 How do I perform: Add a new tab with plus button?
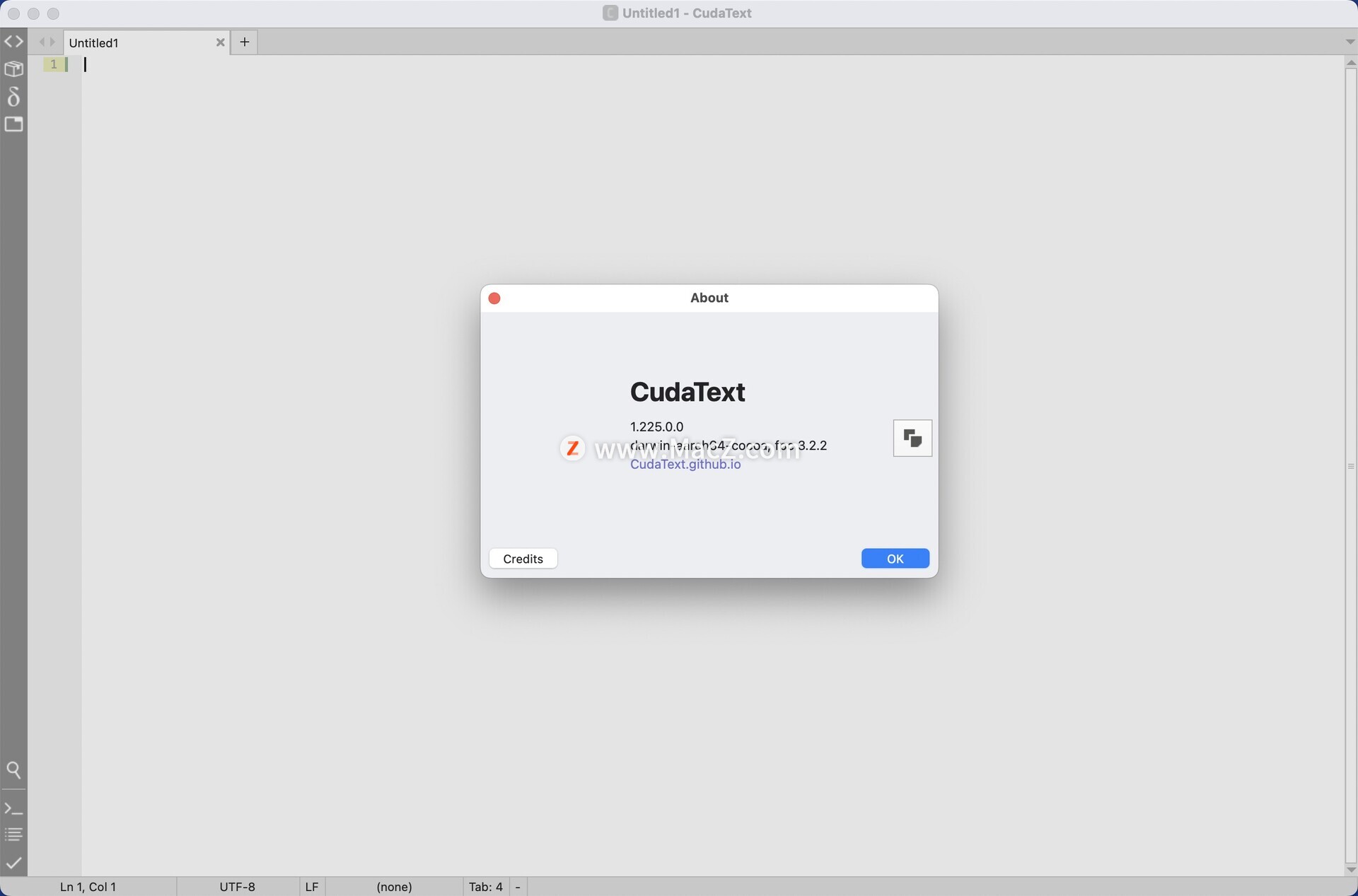point(244,42)
